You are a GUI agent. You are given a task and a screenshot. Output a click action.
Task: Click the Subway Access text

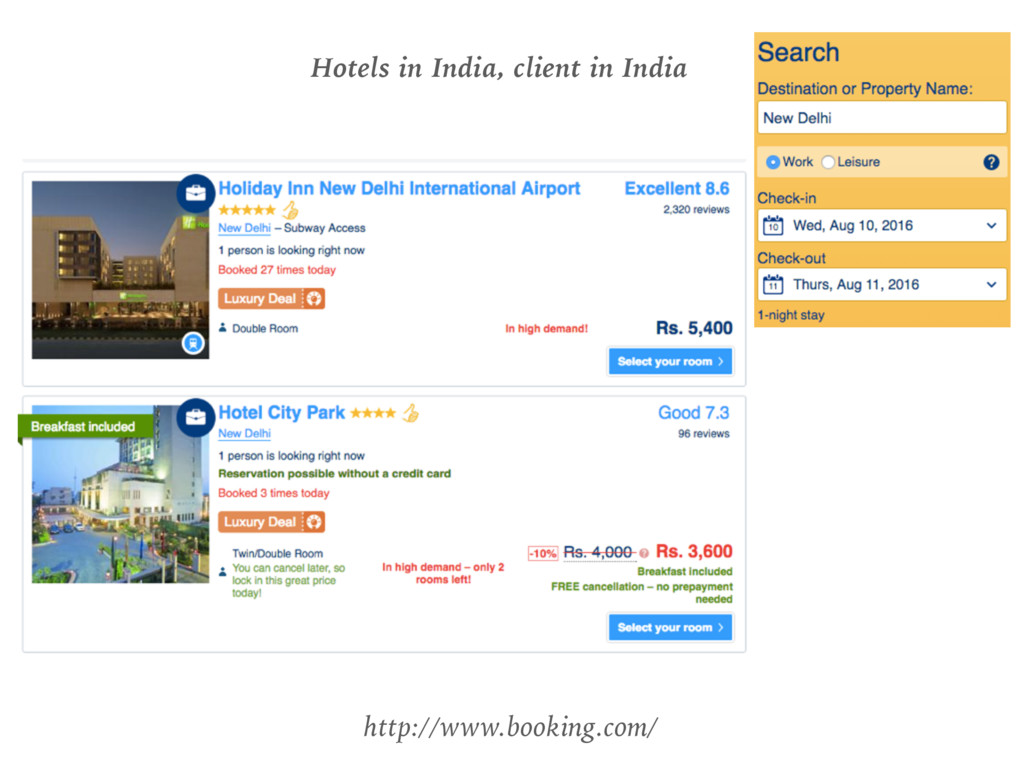325,228
